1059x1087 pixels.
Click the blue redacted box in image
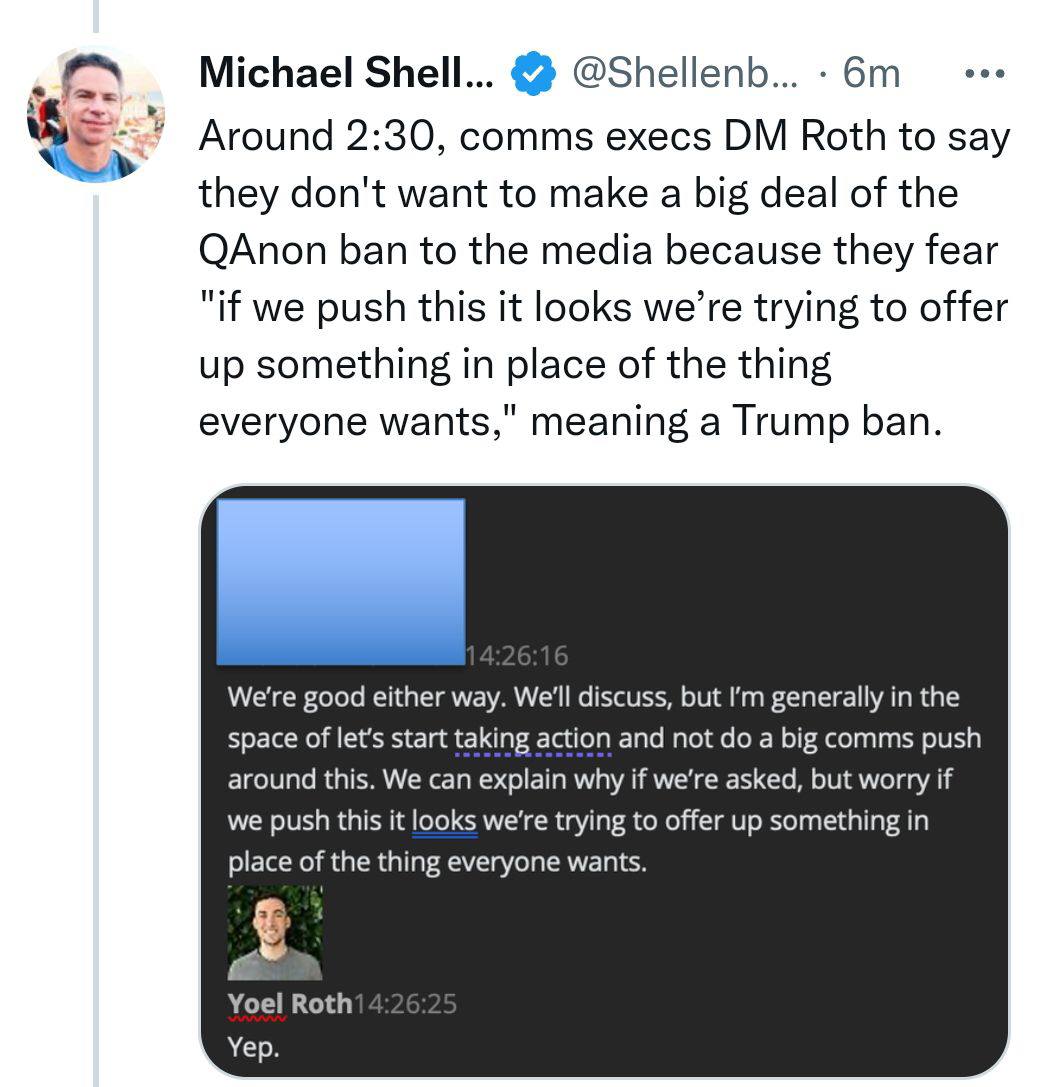(341, 582)
